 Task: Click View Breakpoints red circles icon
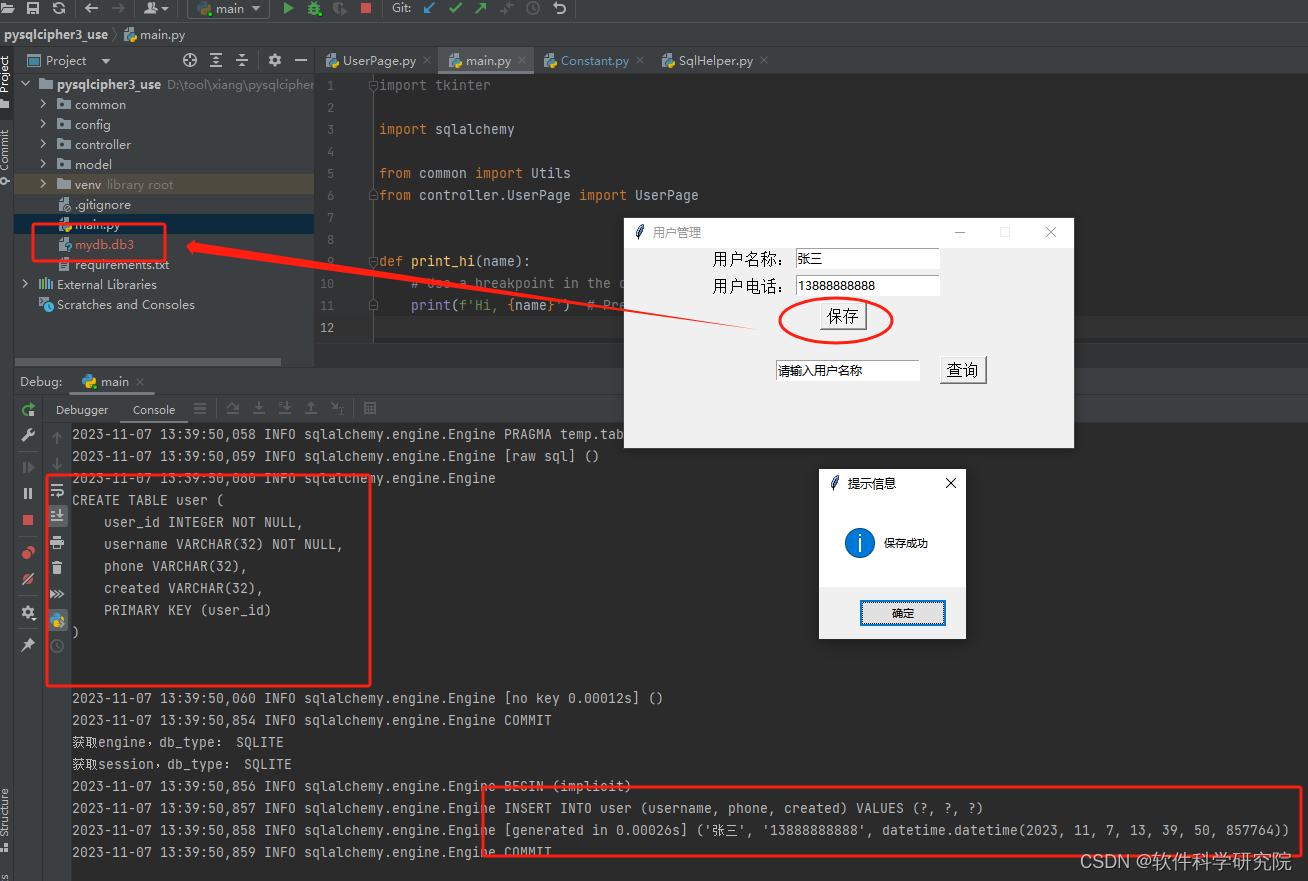28,552
